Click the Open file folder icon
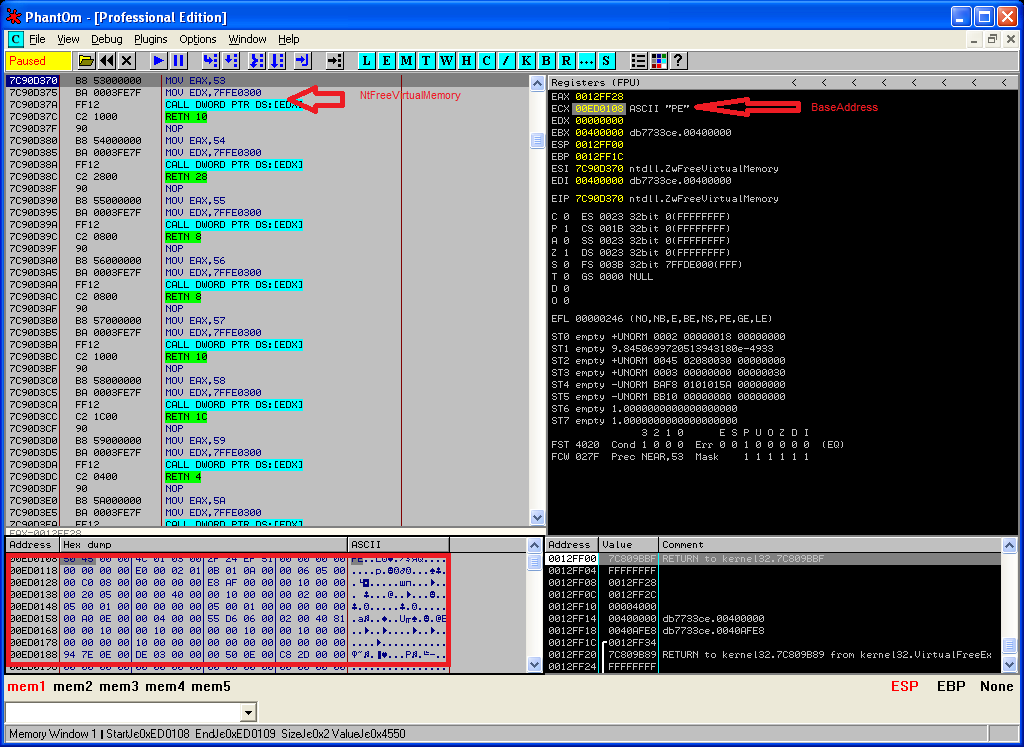Viewport: 1024px width, 747px height. point(87,61)
